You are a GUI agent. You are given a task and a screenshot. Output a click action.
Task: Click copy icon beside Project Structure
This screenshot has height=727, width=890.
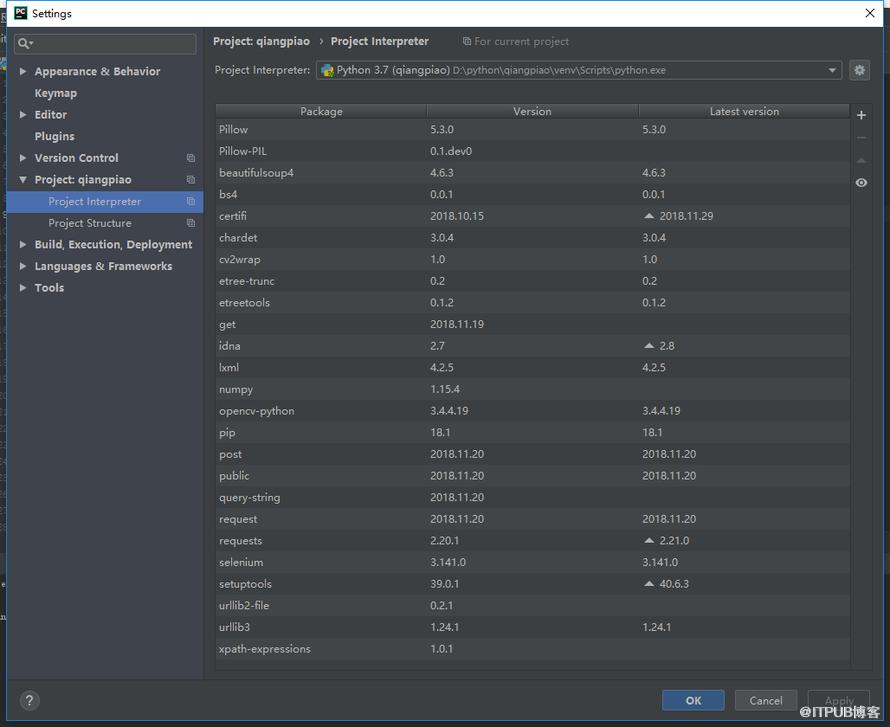coord(191,223)
